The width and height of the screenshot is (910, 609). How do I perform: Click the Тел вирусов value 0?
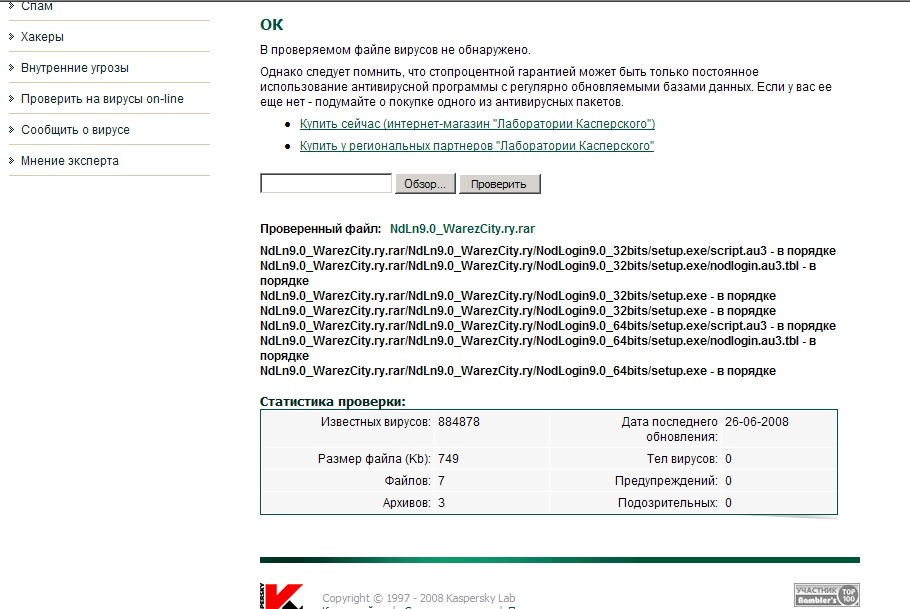click(728, 459)
